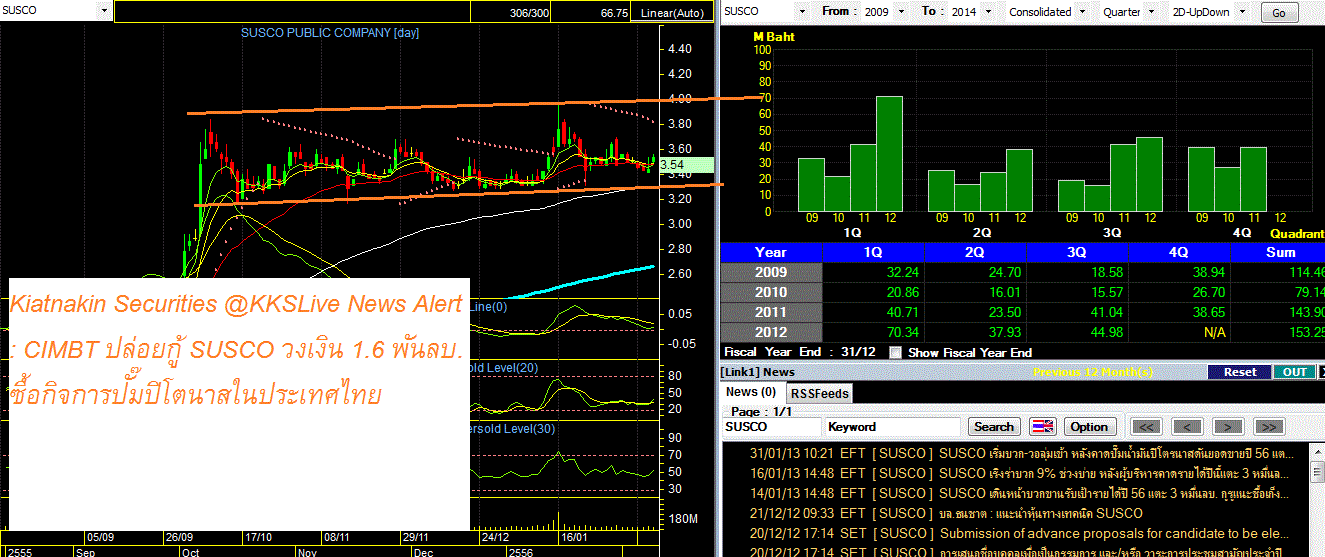The width and height of the screenshot is (1325, 557).
Task: Click the 3Q column header in table
Action: pyautogui.click(x=1077, y=252)
